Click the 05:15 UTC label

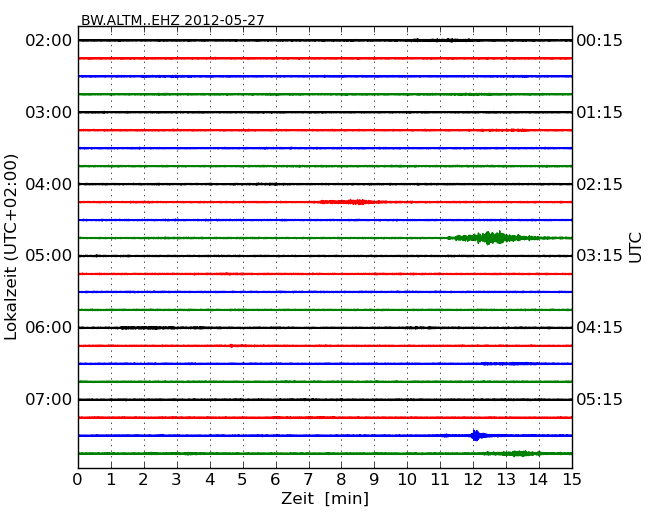[599, 399]
